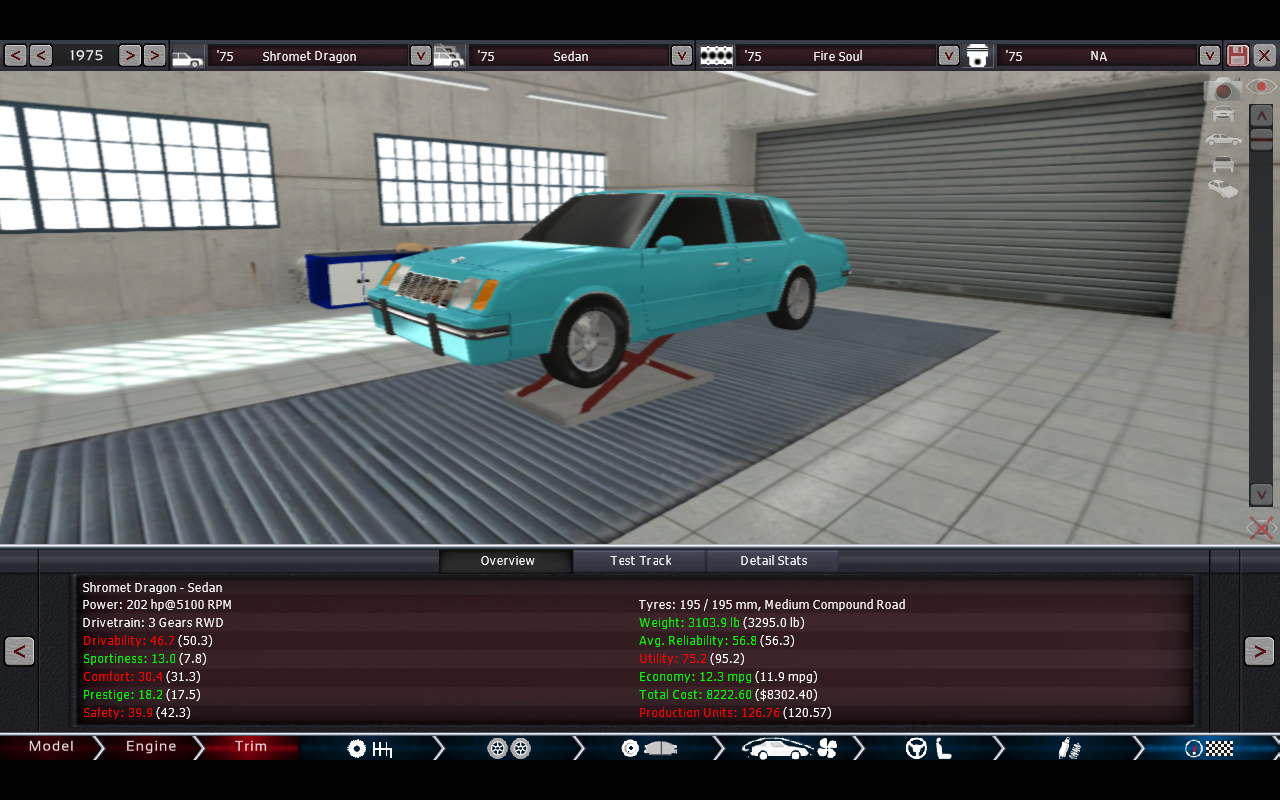Image resolution: width=1280 pixels, height=800 pixels.
Task: Expand the Shromet Dragon model dropdown
Action: [x=421, y=56]
